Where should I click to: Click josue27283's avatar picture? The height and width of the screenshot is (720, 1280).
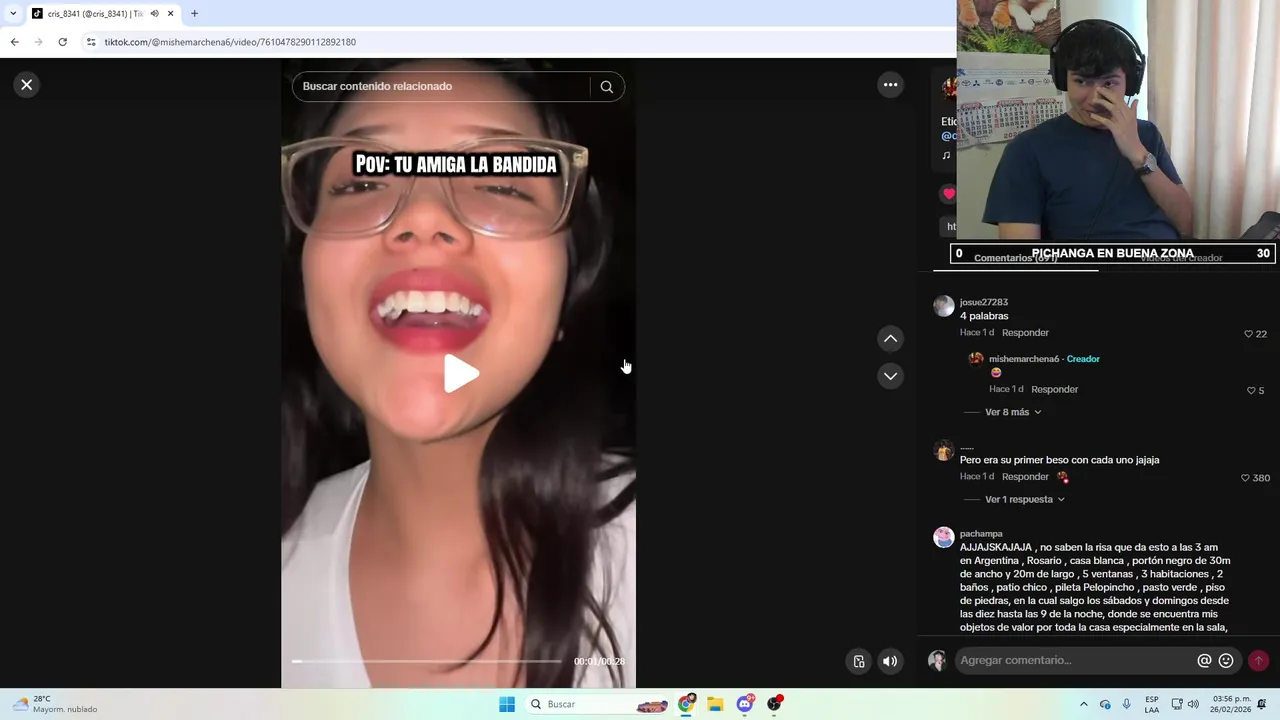click(943, 306)
